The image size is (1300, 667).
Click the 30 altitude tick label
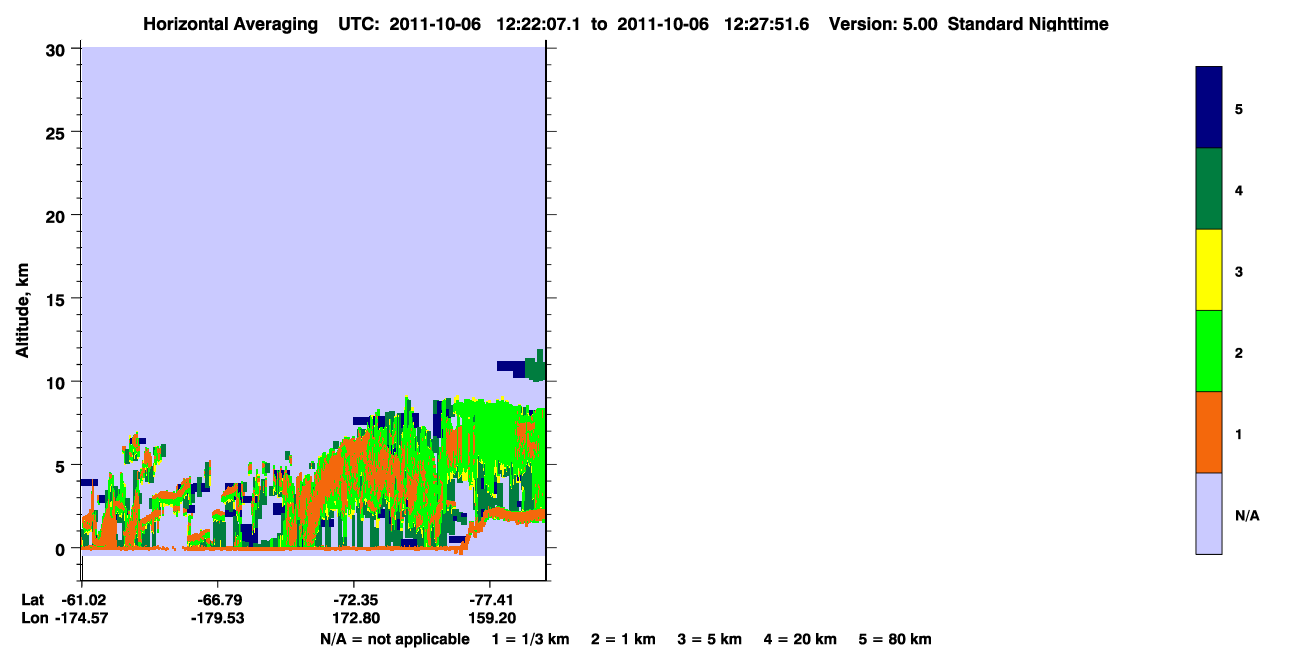58,49
